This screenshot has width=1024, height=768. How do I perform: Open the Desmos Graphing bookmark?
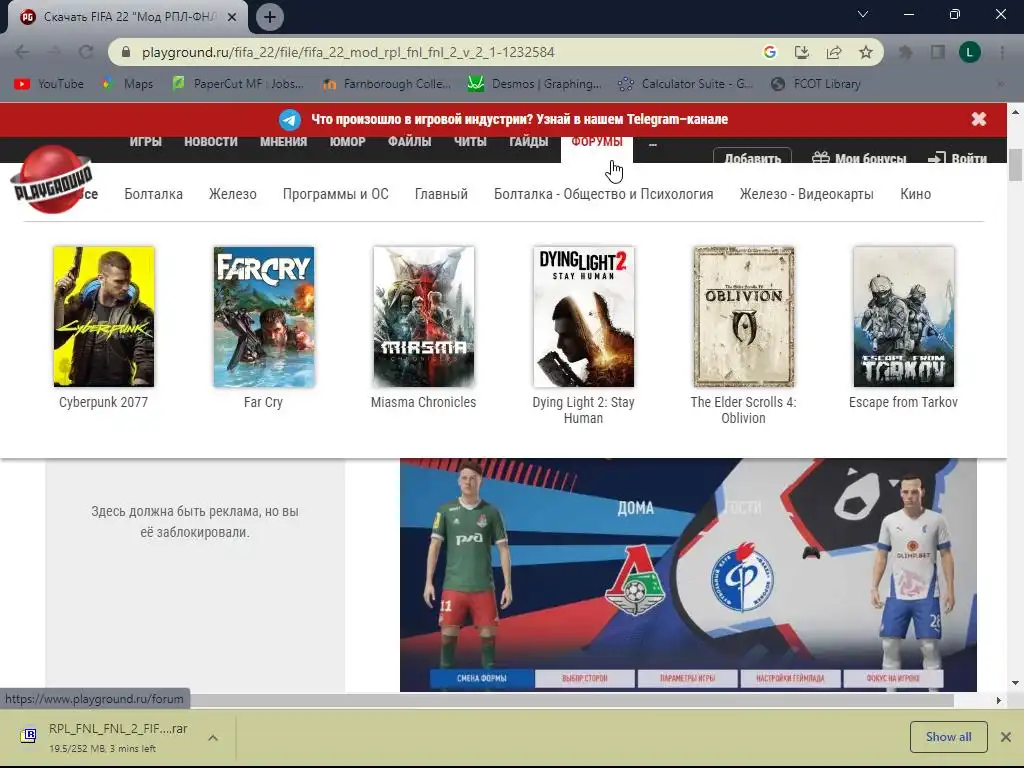[536, 84]
